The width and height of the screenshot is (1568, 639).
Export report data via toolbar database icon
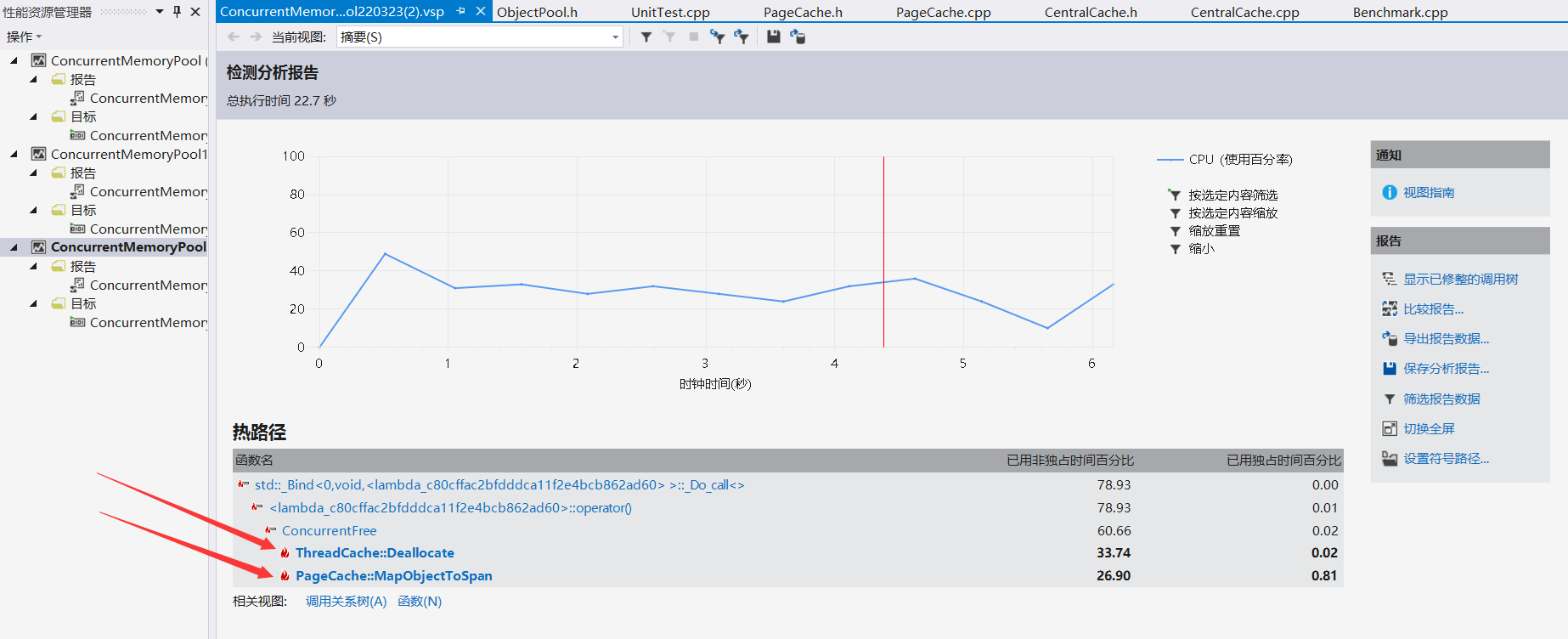coord(798,37)
